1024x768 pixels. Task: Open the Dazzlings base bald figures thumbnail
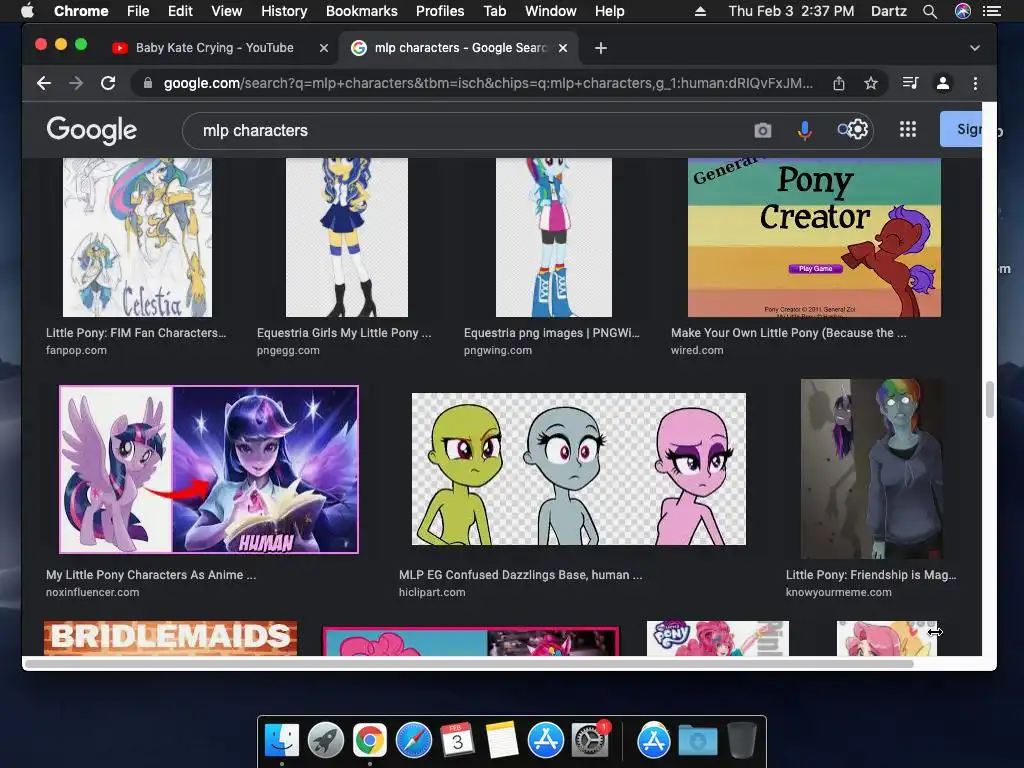[579, 469]
